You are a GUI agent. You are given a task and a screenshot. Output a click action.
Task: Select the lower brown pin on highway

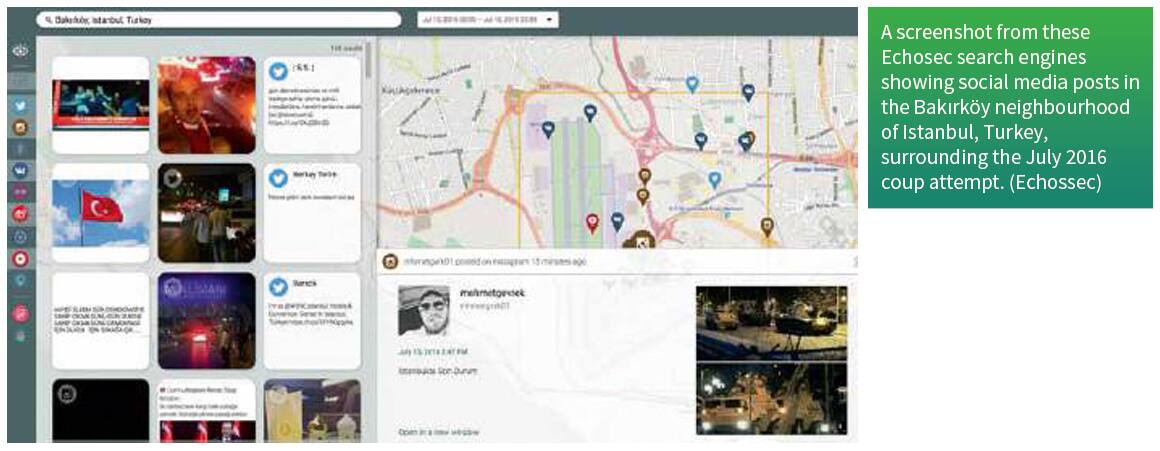click(x=642, y=196)
